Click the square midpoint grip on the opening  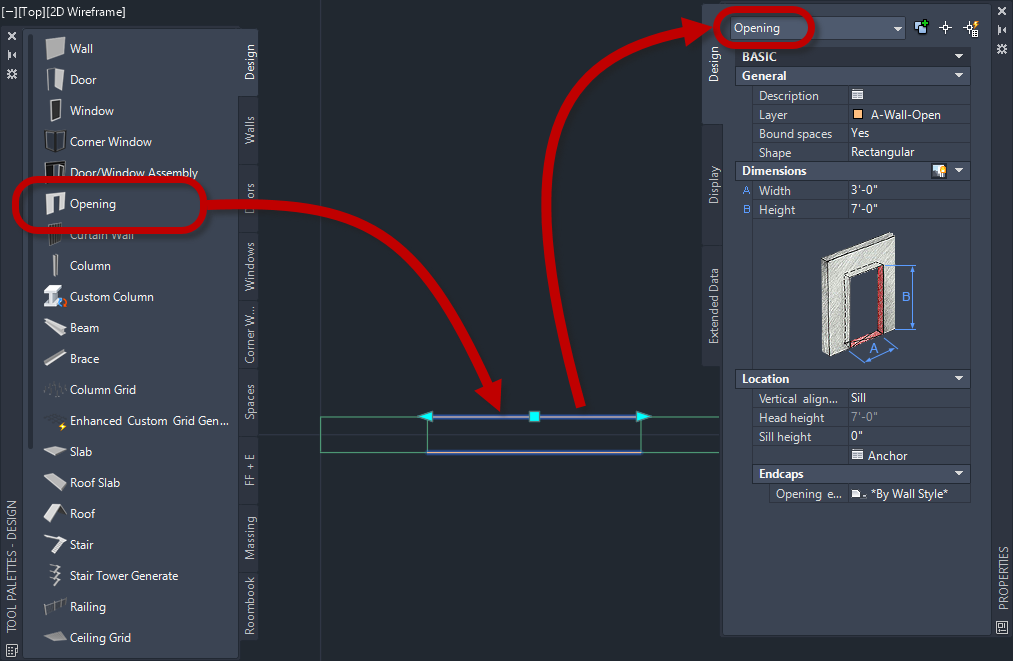[535, 416]
